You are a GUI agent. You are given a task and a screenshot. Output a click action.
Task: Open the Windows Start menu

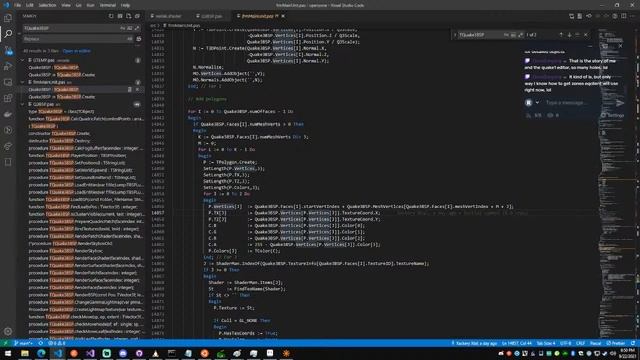tap(8, 353)
